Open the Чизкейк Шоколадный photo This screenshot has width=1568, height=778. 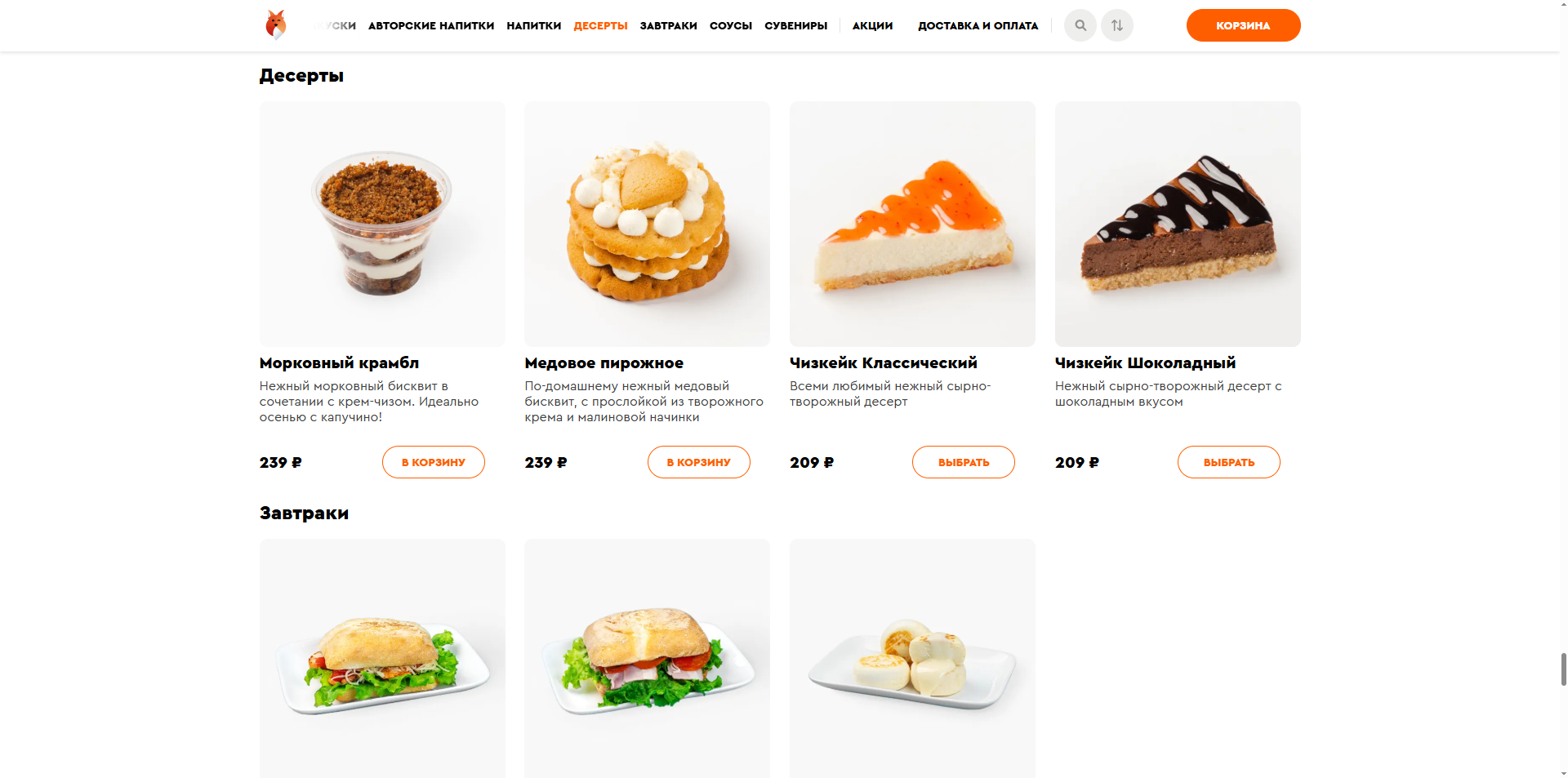click(x=1178, y=224)
